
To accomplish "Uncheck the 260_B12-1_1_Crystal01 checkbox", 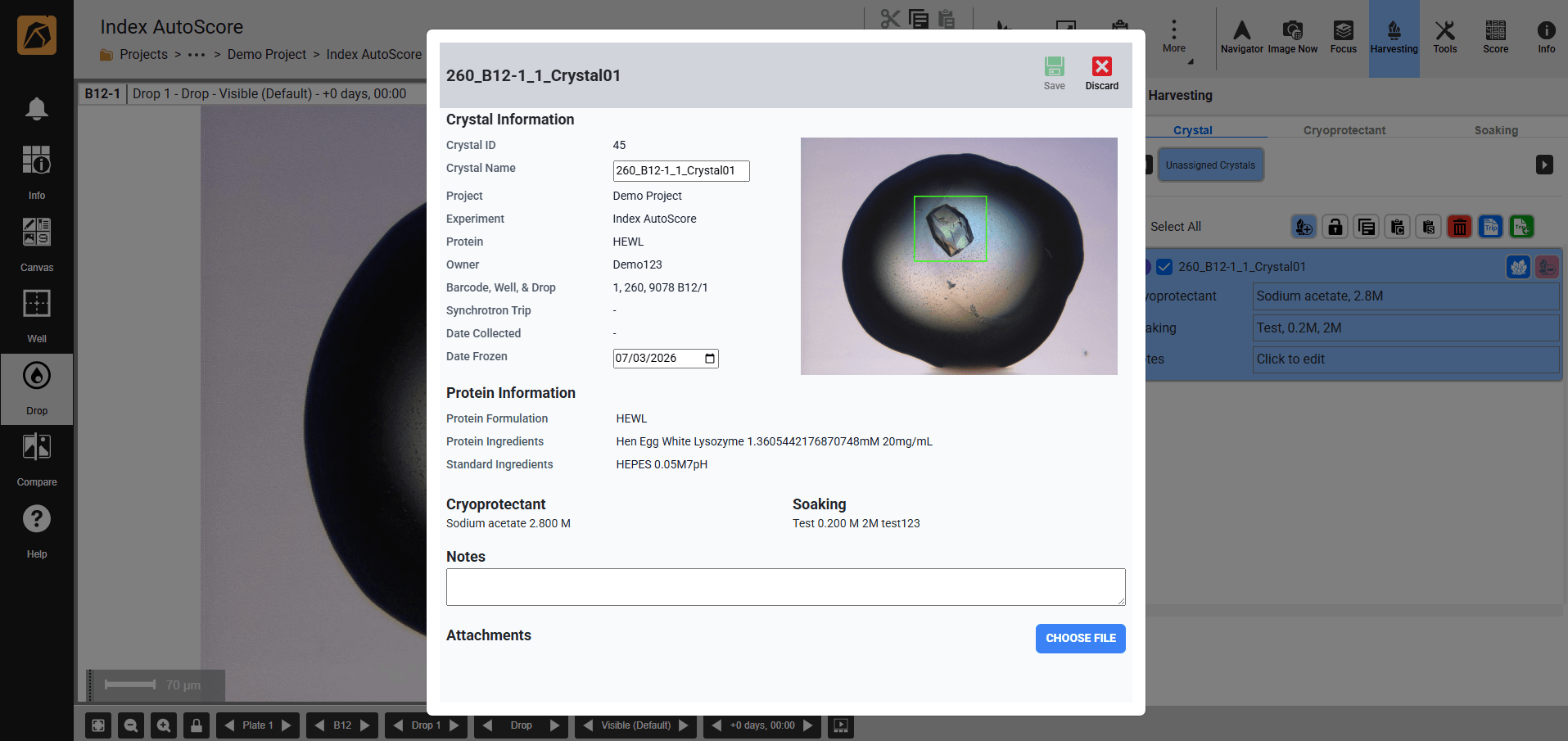I will [x=1164, y=267].
